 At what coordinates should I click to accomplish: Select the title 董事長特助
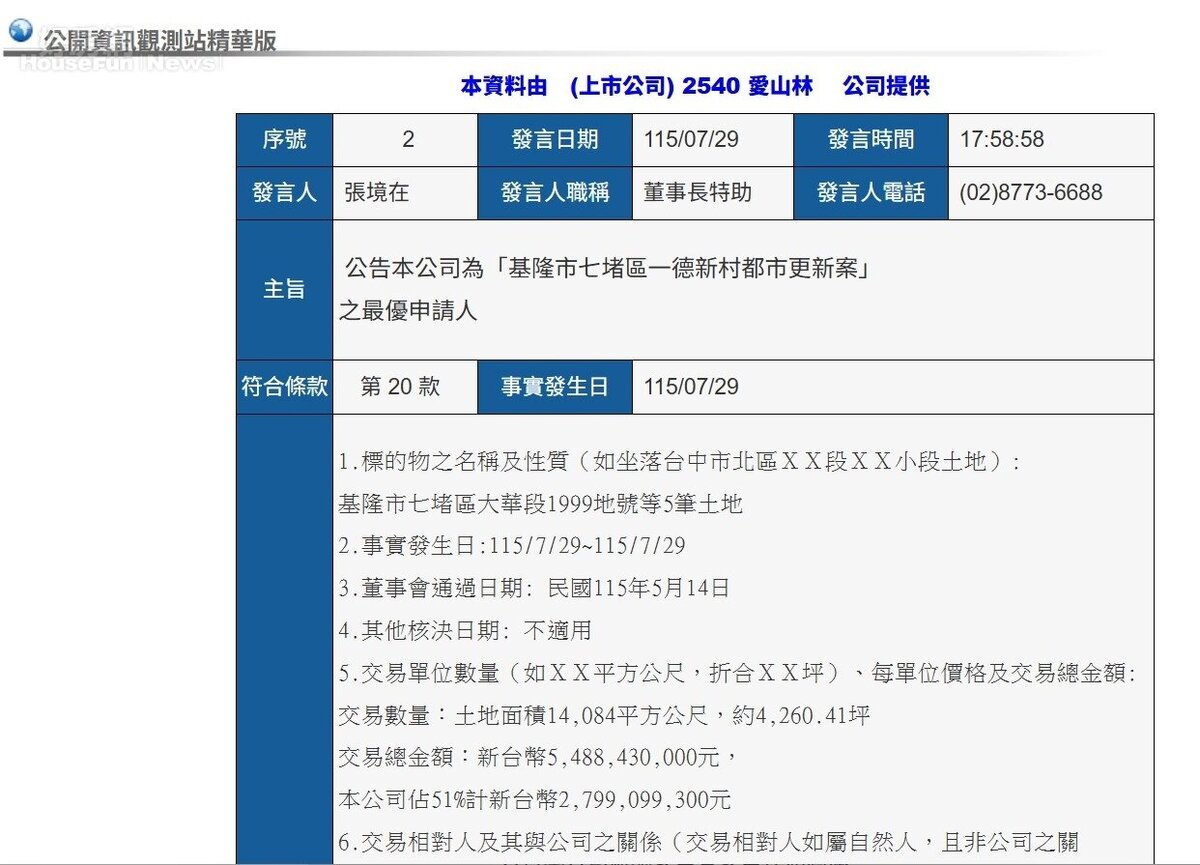697,193
